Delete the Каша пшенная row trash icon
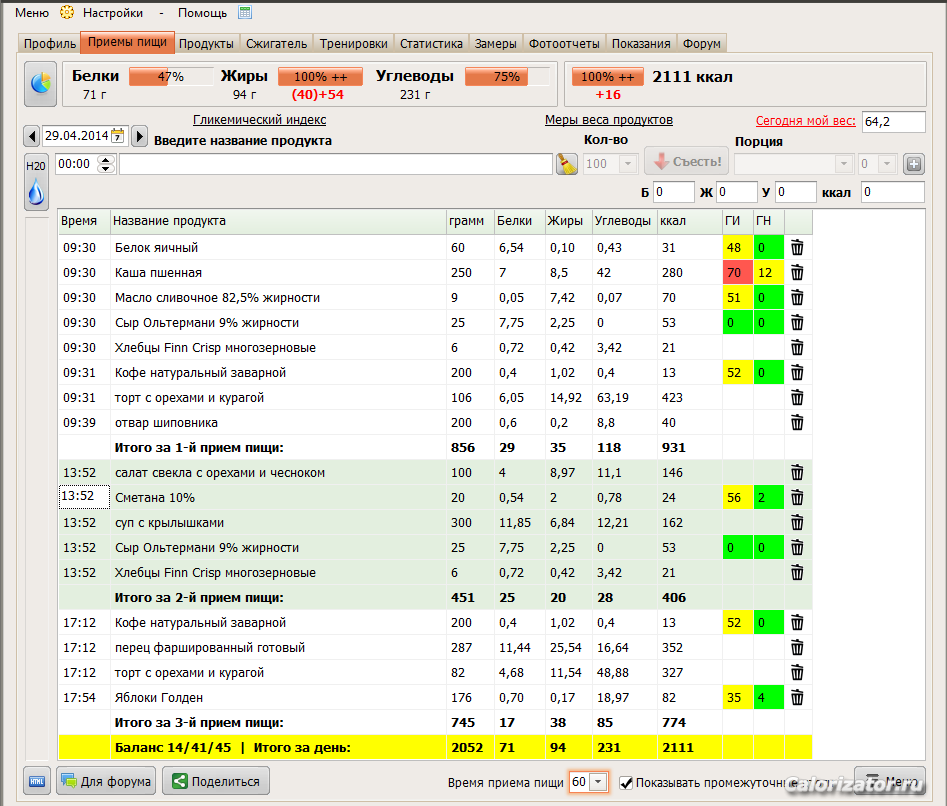The image size is (947, 806). tap(797, 273)
